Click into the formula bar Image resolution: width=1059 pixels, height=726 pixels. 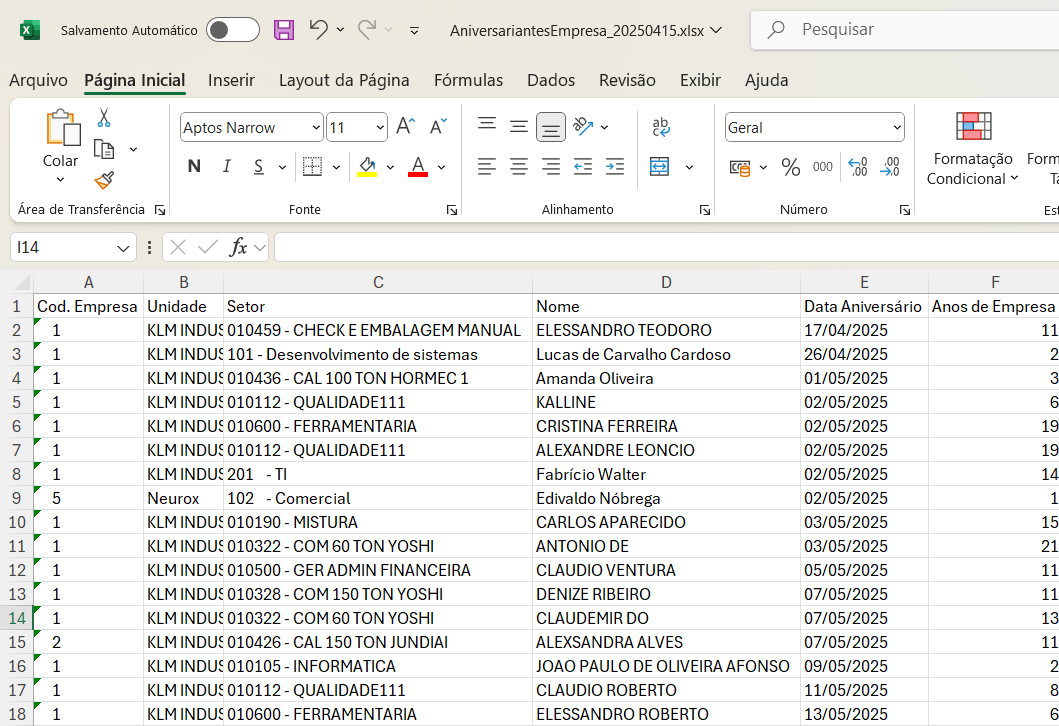667,248
